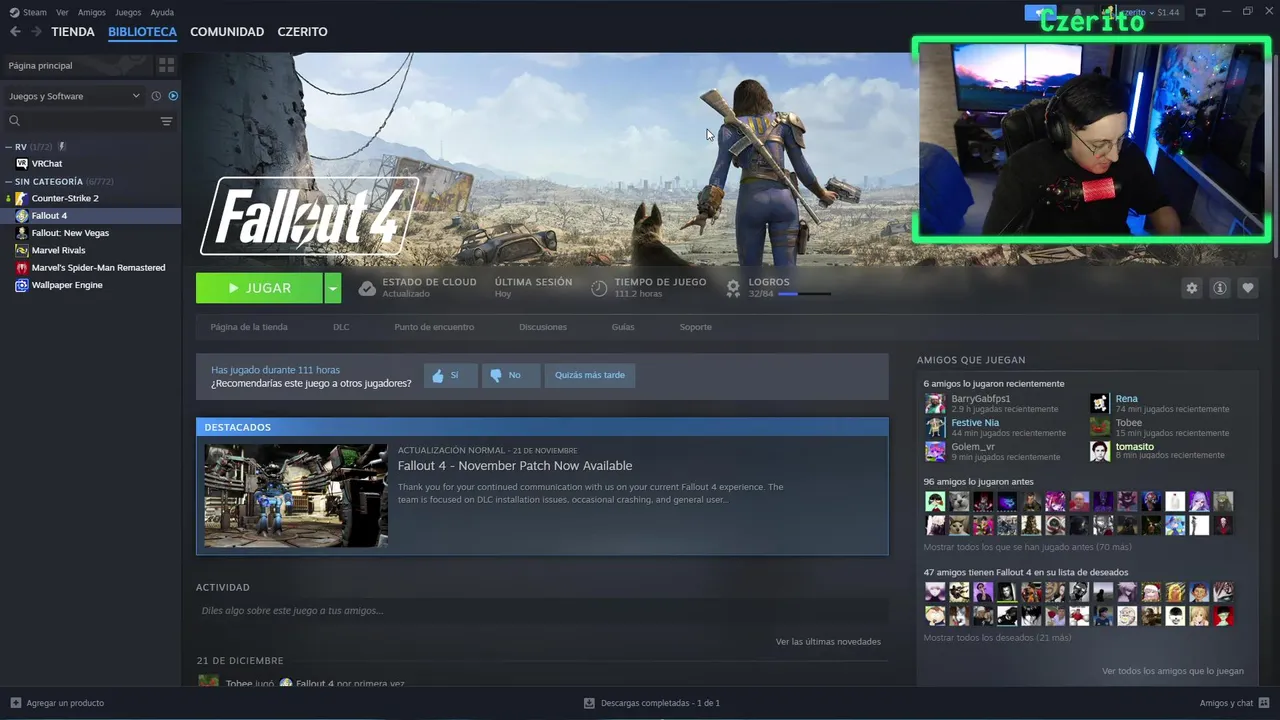The image size is (1280, 720).
Task: Open the Amigos menu
Action: (92, 12)
